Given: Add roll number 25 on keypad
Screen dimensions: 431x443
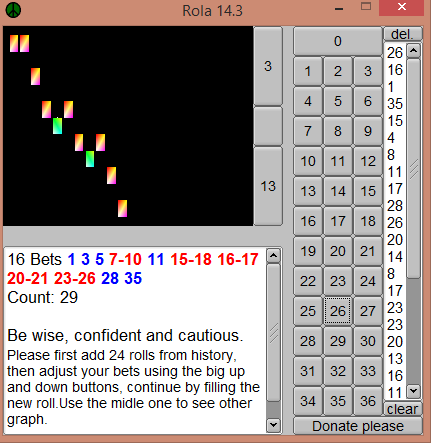Looking at the screenshot, I should pos(308,311).
